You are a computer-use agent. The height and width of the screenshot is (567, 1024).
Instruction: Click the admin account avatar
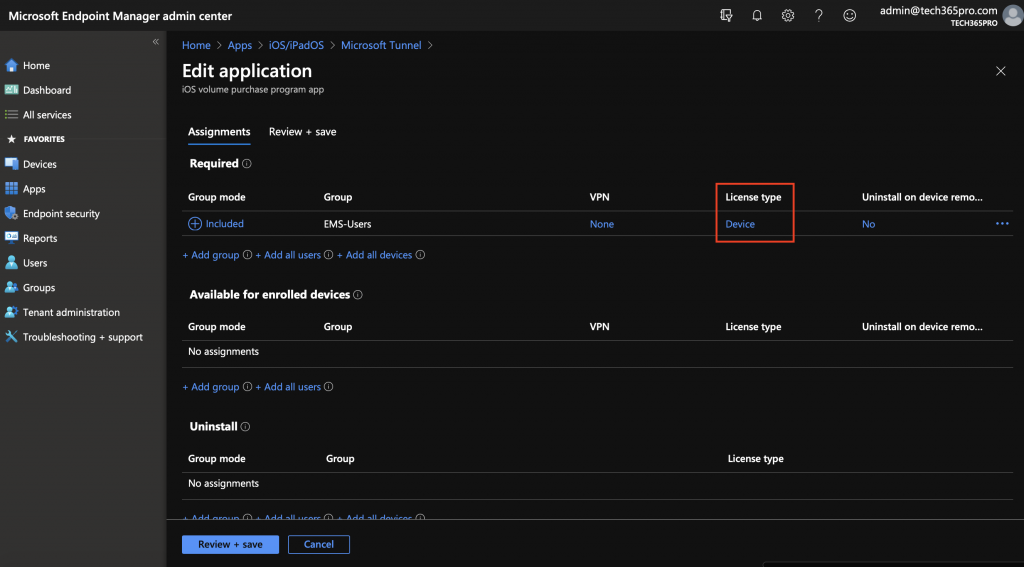pos(1012,15)
